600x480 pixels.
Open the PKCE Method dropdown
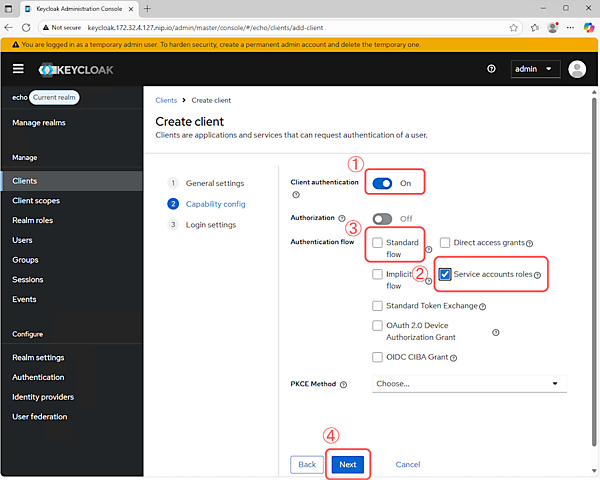468,383
